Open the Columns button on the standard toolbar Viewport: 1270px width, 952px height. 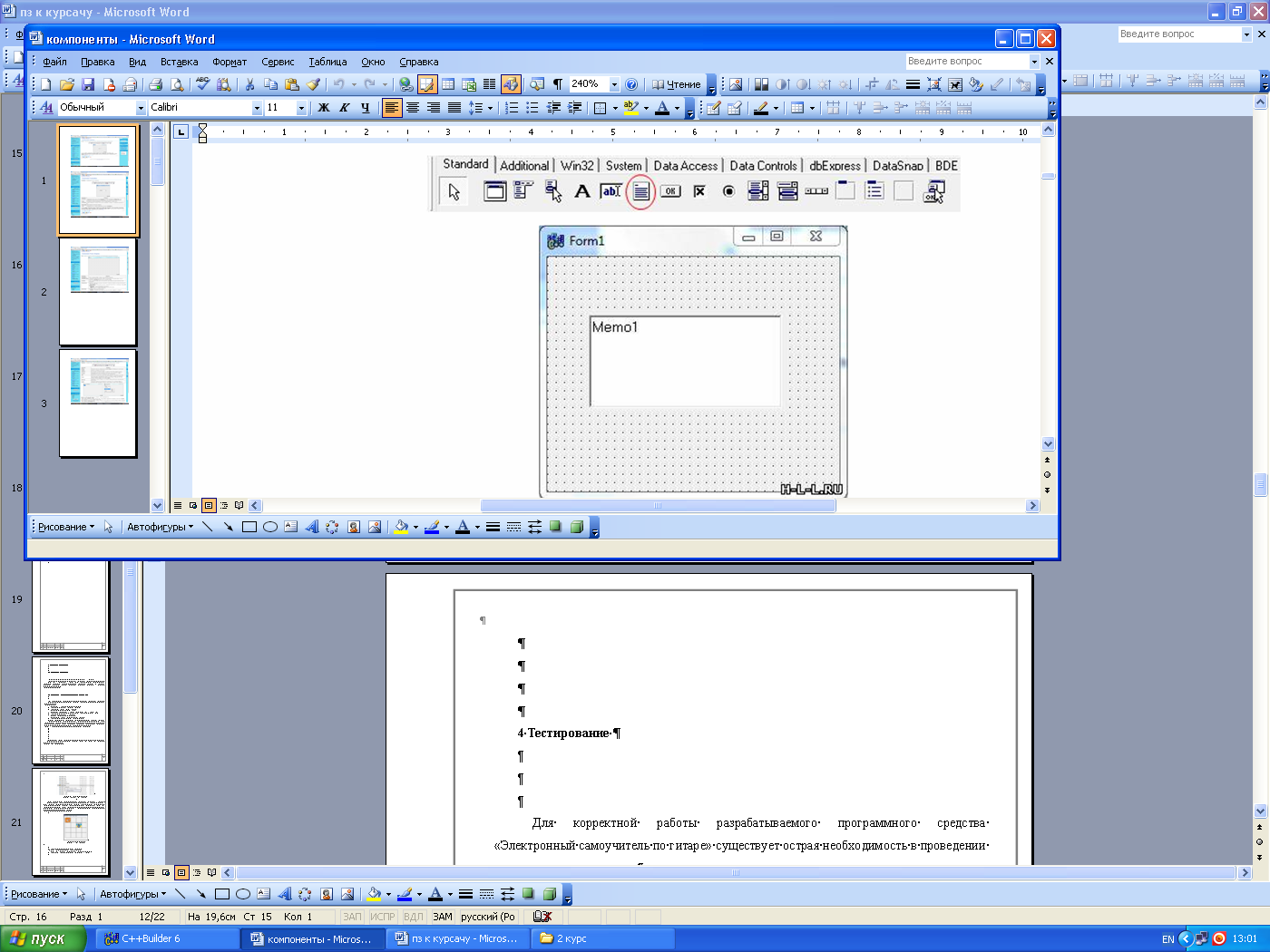point(490,84)
